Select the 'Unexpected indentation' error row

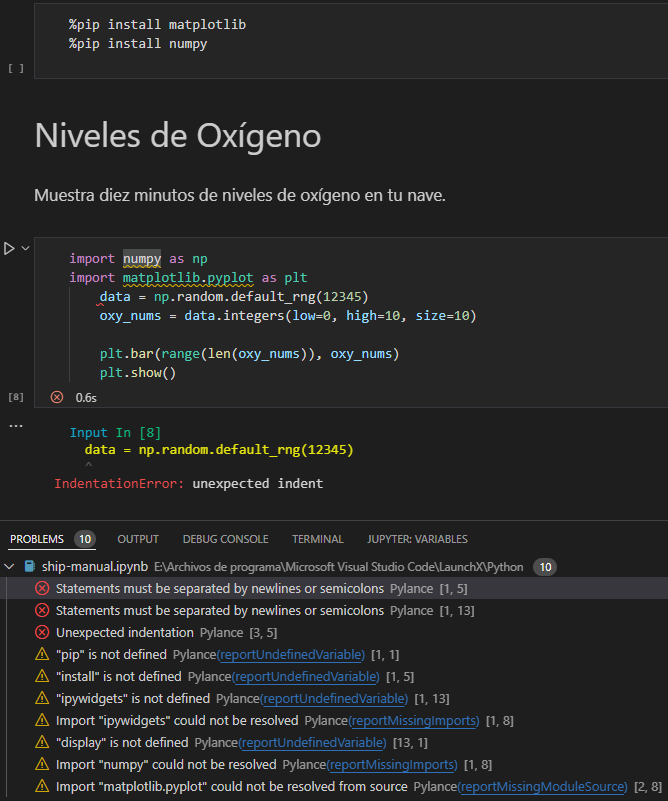click(334, 632)
